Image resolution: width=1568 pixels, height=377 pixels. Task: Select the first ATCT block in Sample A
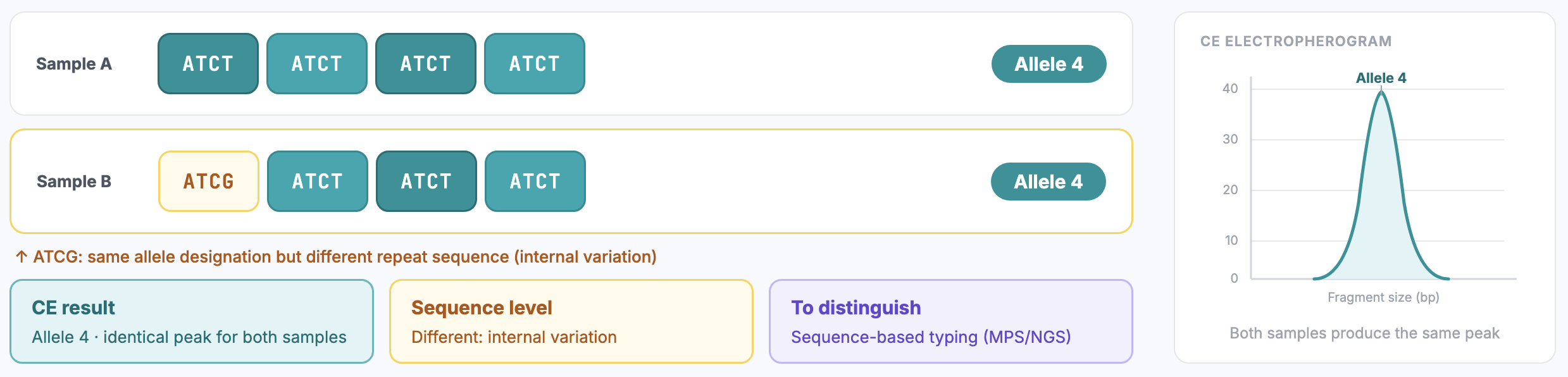click(208, 64)
